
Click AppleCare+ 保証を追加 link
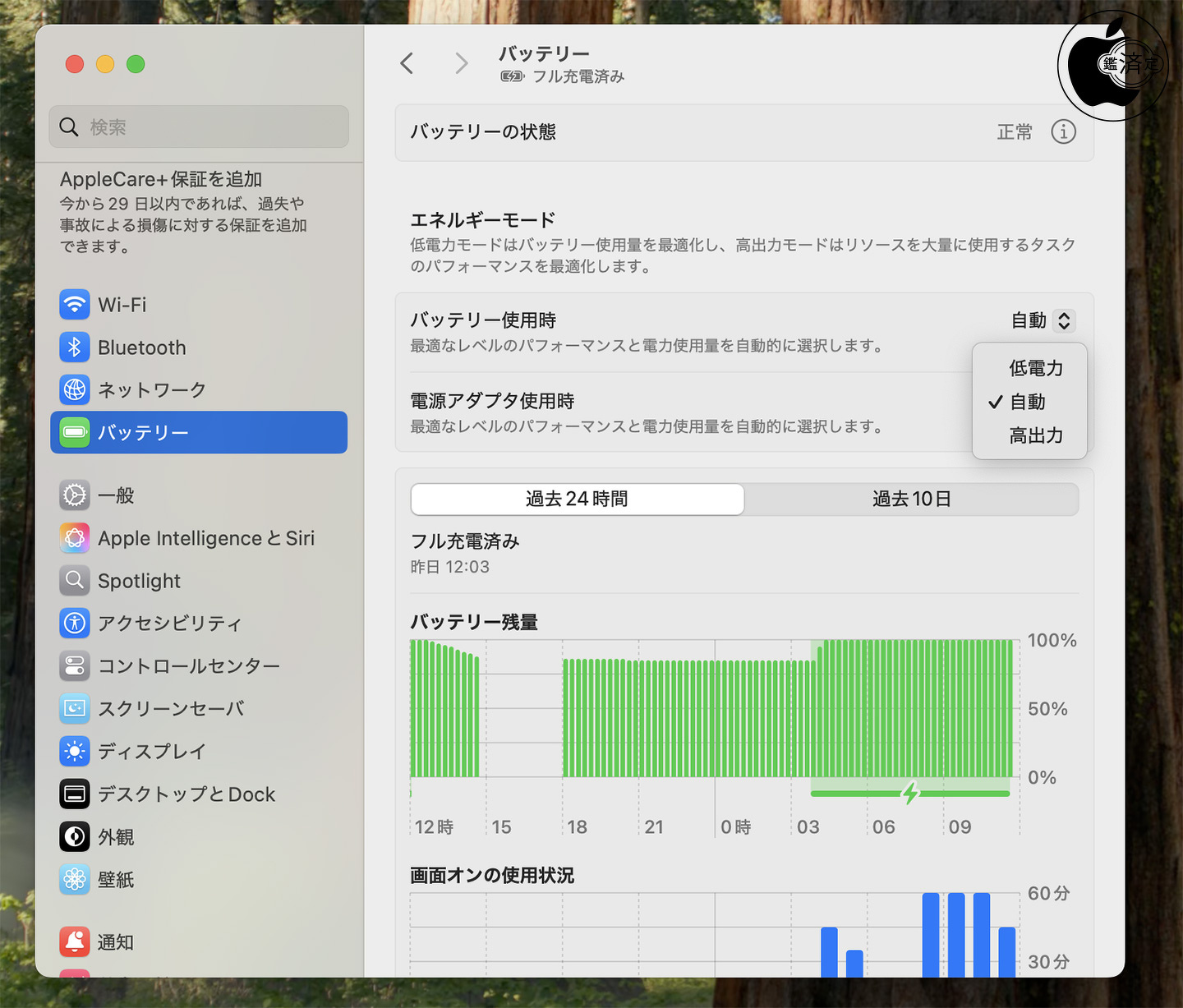coord(161,179)
